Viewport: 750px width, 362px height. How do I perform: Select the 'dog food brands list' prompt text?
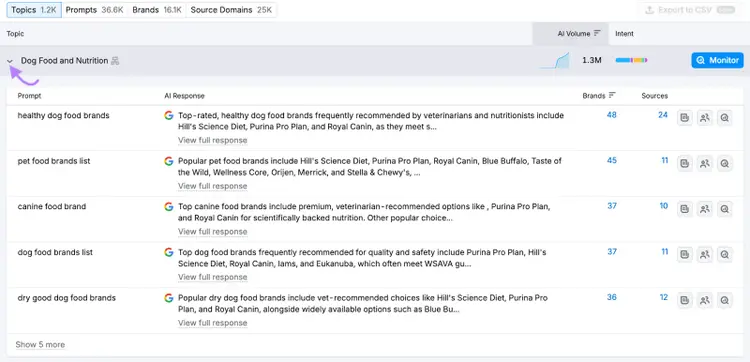(x=55, y=252)
